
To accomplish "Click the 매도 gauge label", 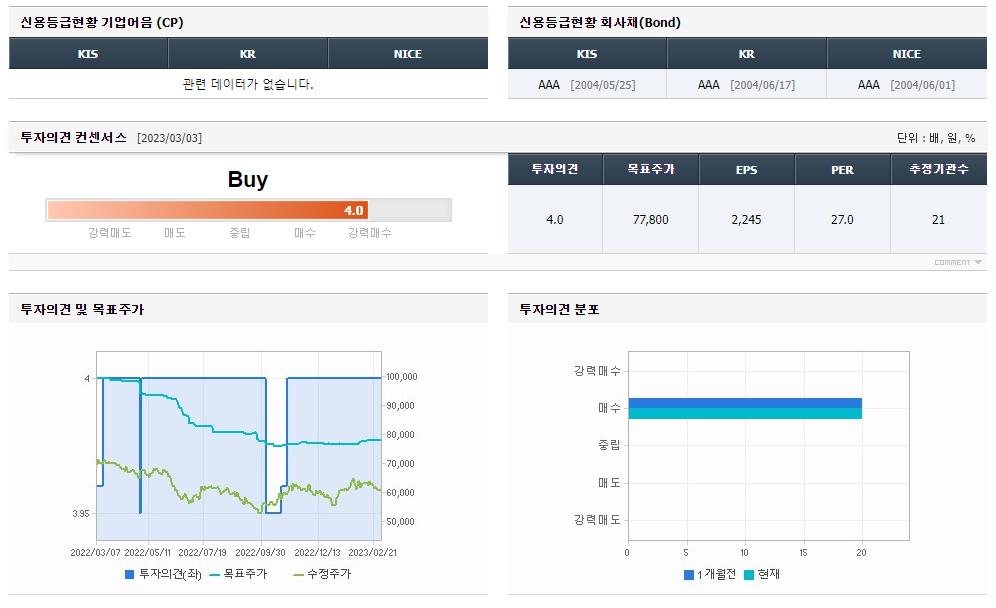I will pyautogui.click(x=175, y=233).
